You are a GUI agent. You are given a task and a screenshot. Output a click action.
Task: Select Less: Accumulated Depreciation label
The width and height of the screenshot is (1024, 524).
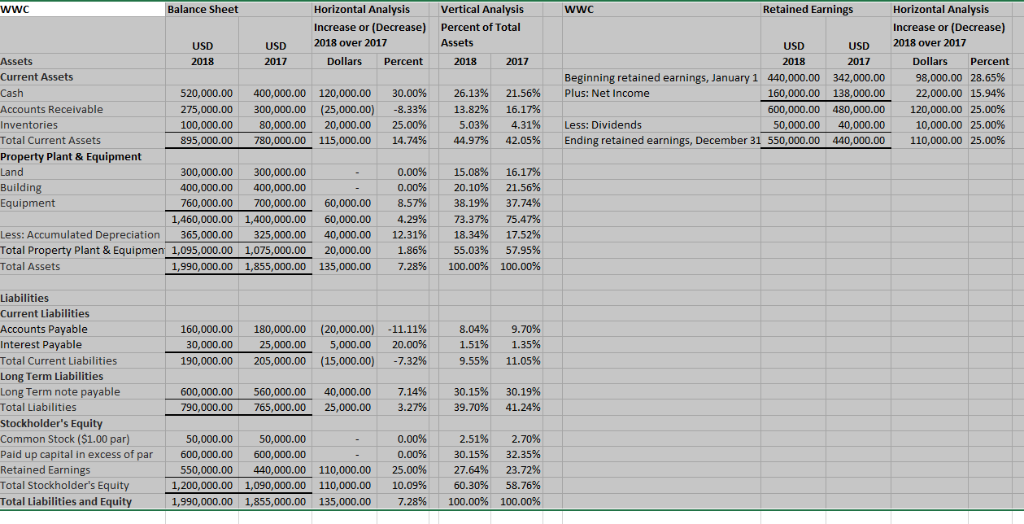(x=80, y=235)
